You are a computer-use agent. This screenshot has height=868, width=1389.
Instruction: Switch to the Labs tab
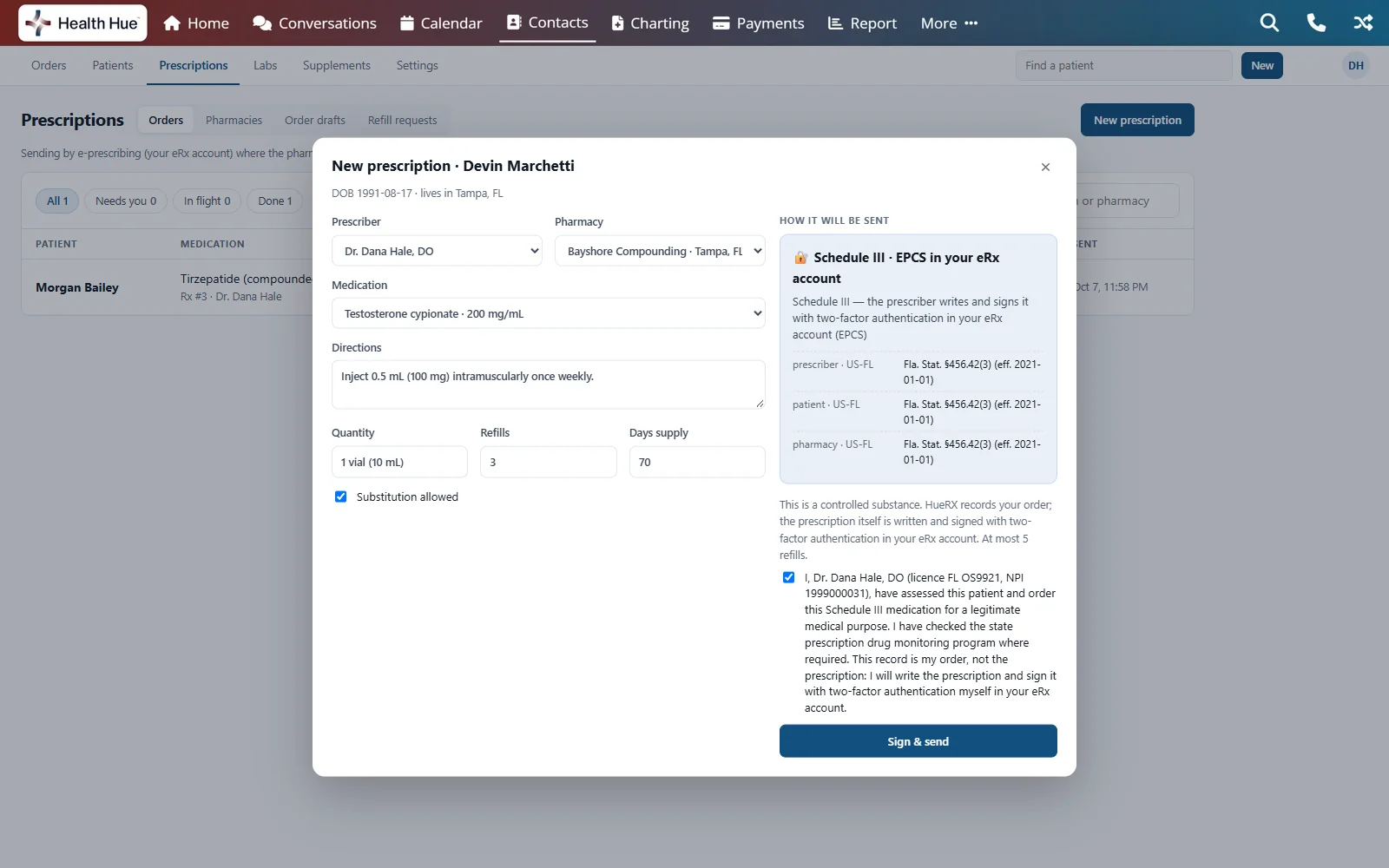(265, 65)
